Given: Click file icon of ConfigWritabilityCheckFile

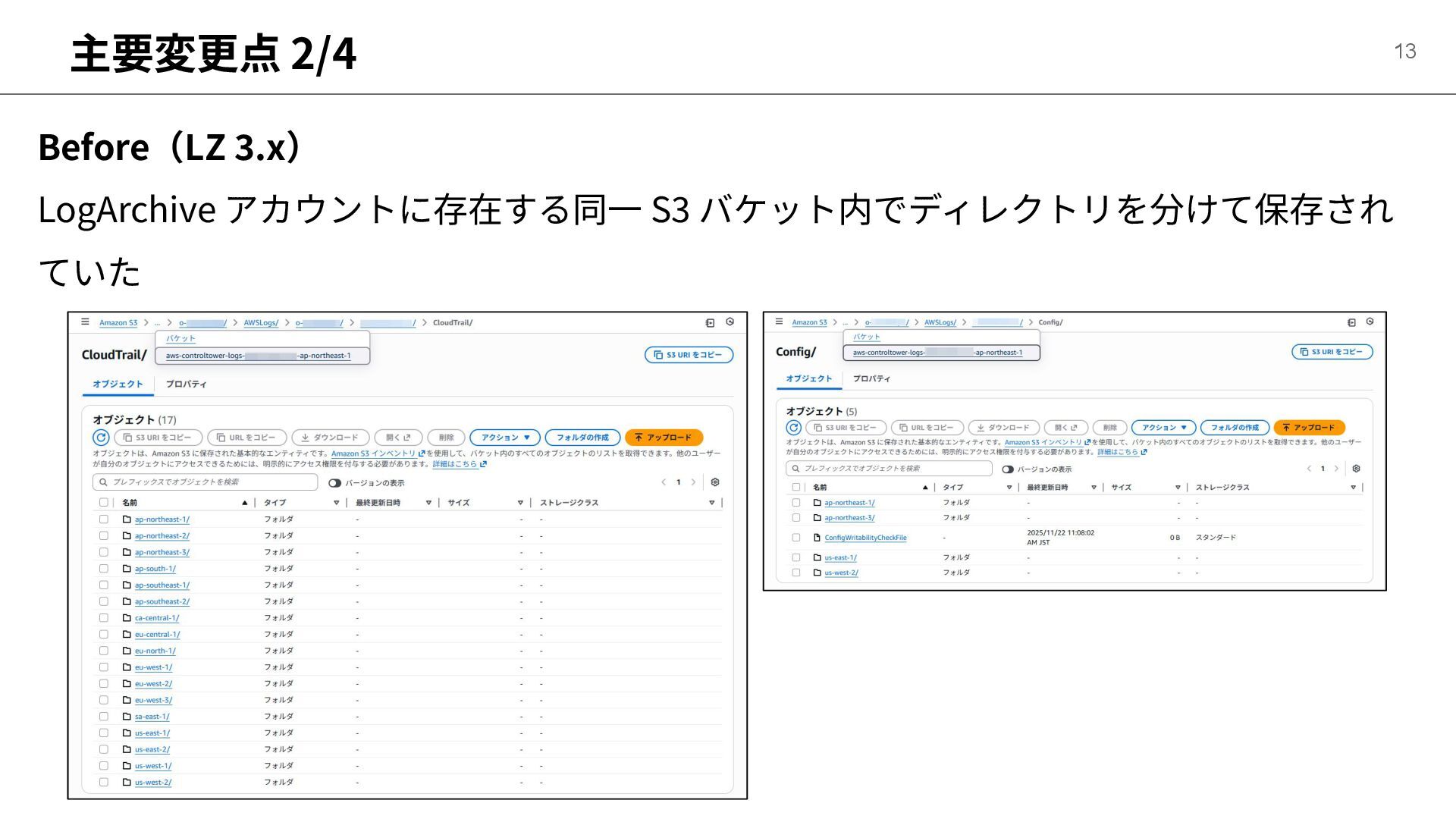Looking at the screenshot, I should point(817,538).
